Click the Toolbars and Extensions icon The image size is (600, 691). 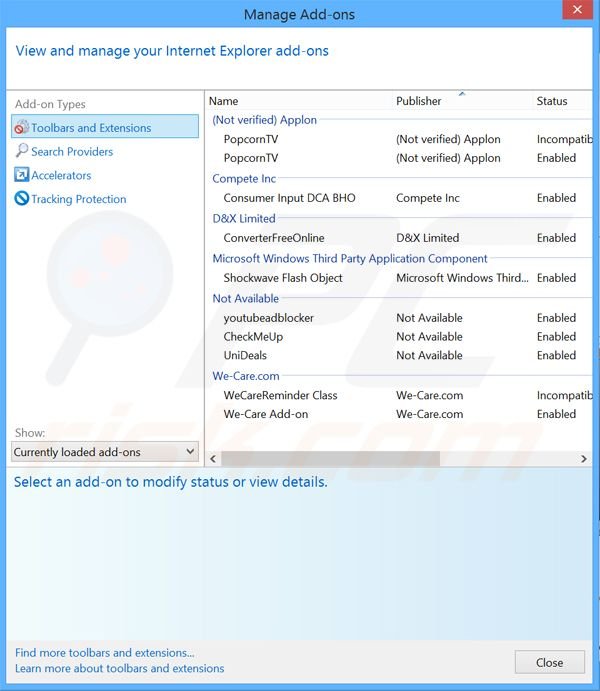pyautogui.click(x=22, y=127)
